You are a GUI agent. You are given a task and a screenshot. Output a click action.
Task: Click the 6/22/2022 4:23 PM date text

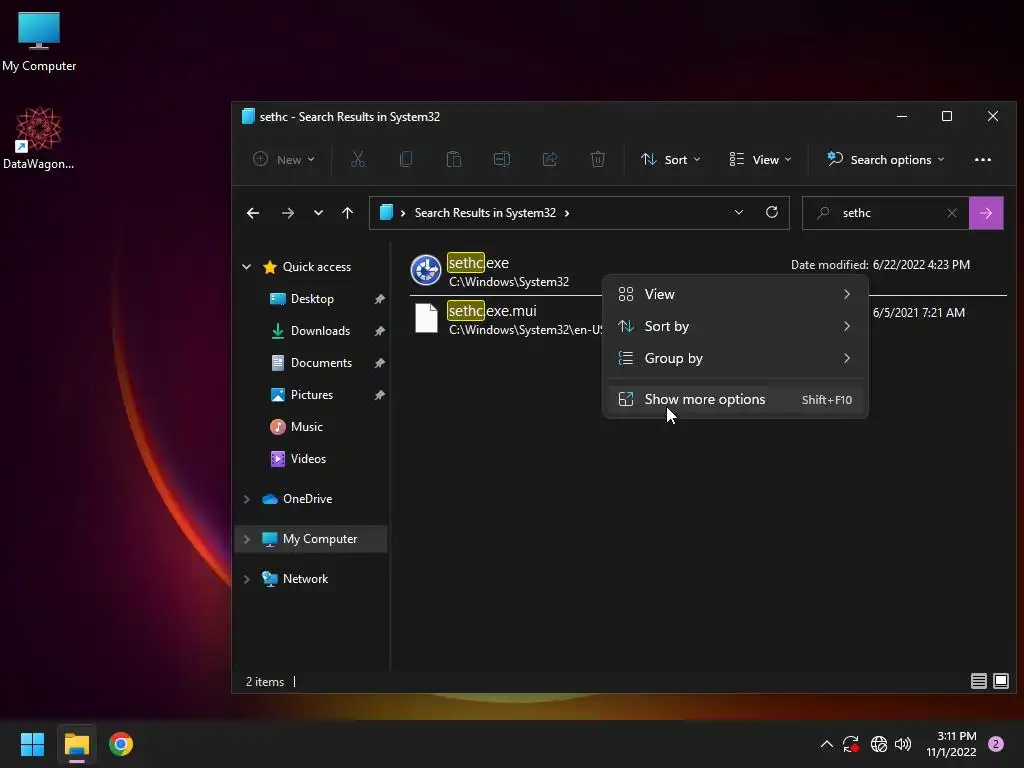921,264
